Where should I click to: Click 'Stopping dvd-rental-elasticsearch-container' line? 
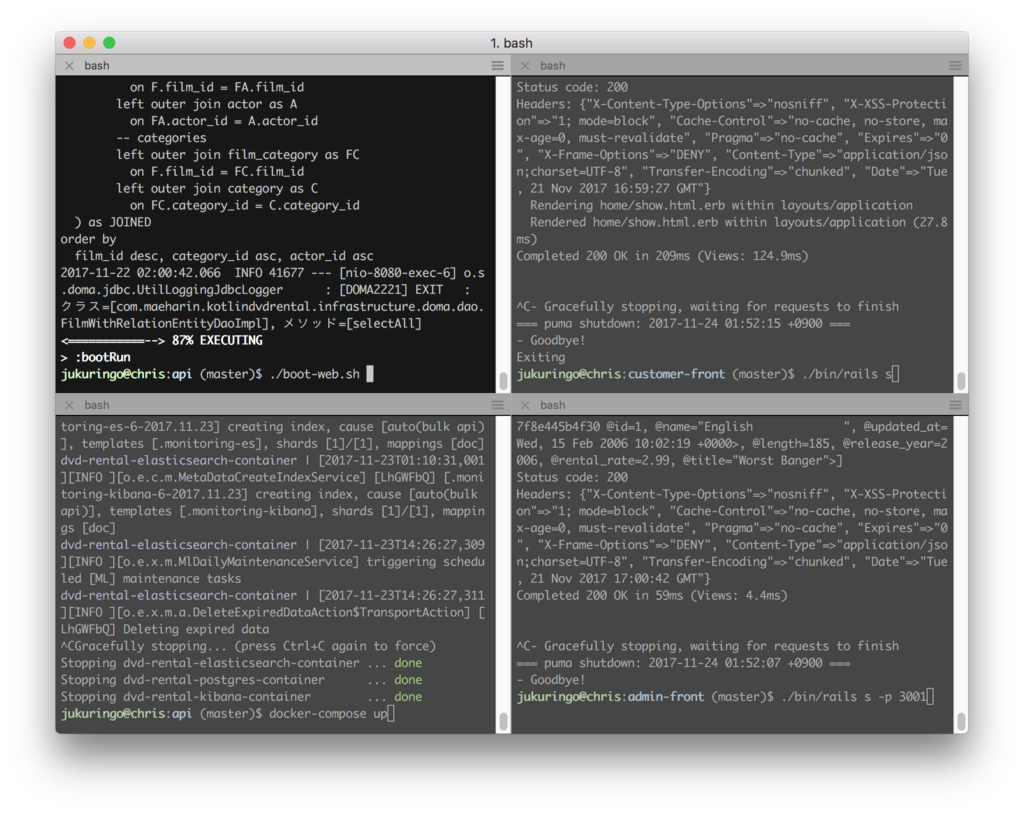point(241,663)
